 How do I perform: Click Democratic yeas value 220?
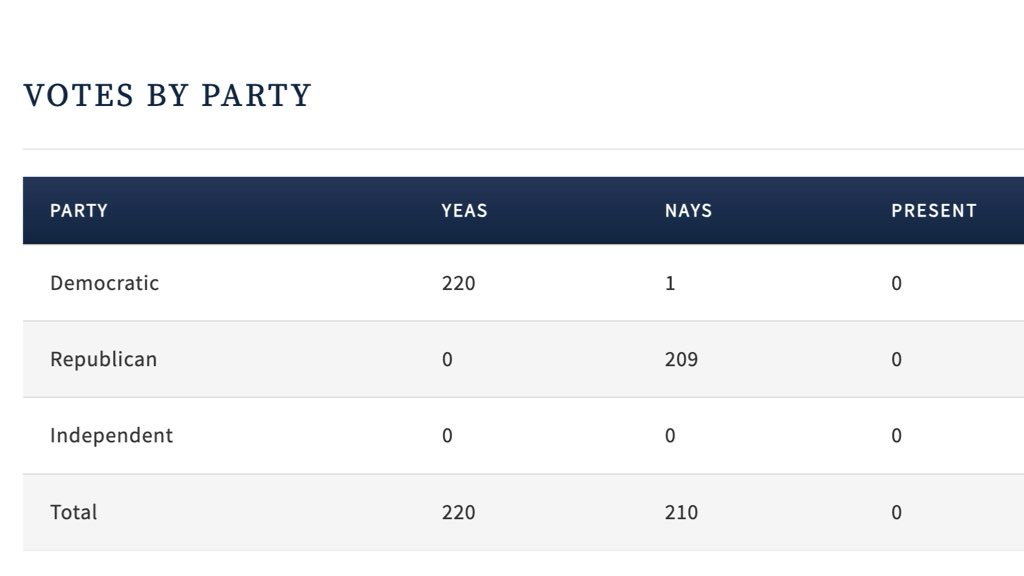coord(458,283)
